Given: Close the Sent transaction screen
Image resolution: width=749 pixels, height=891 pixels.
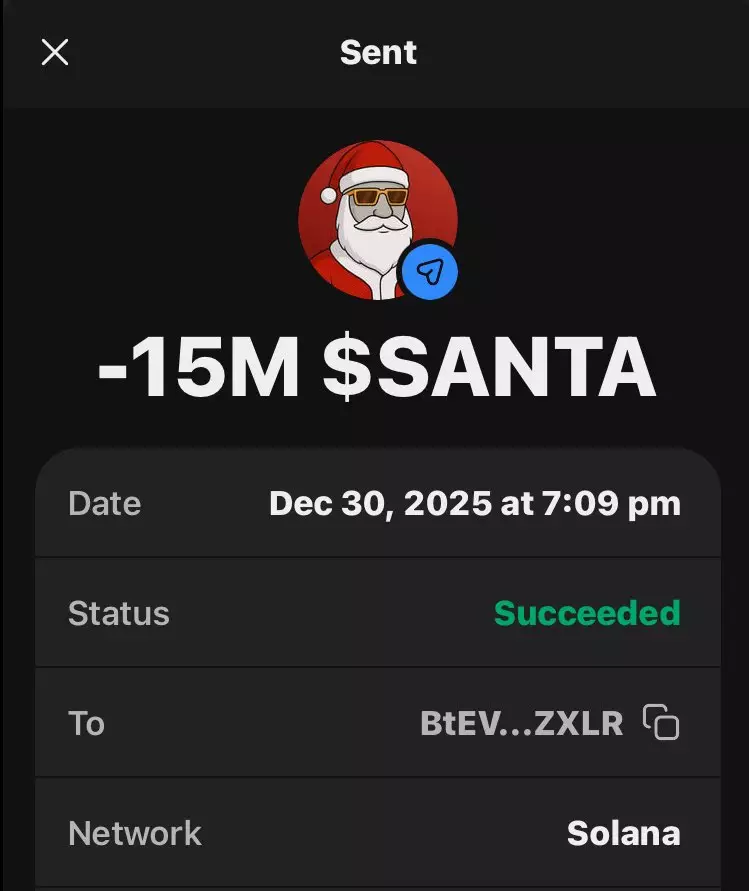Looking at the screenshot, I should 55,52.
